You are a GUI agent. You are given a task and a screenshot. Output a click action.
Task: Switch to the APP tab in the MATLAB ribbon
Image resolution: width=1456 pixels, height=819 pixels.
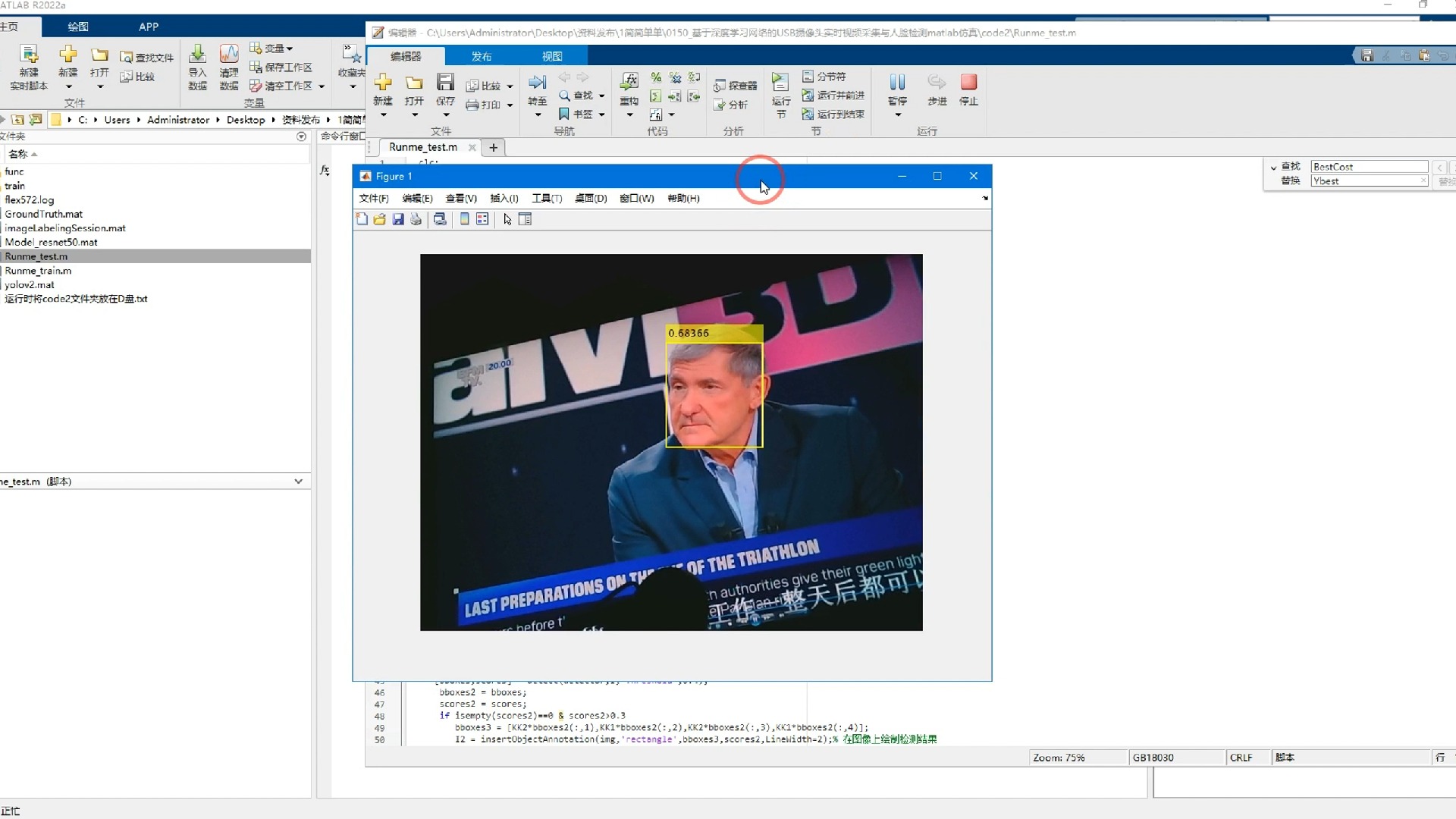click(x=149, y=27)
